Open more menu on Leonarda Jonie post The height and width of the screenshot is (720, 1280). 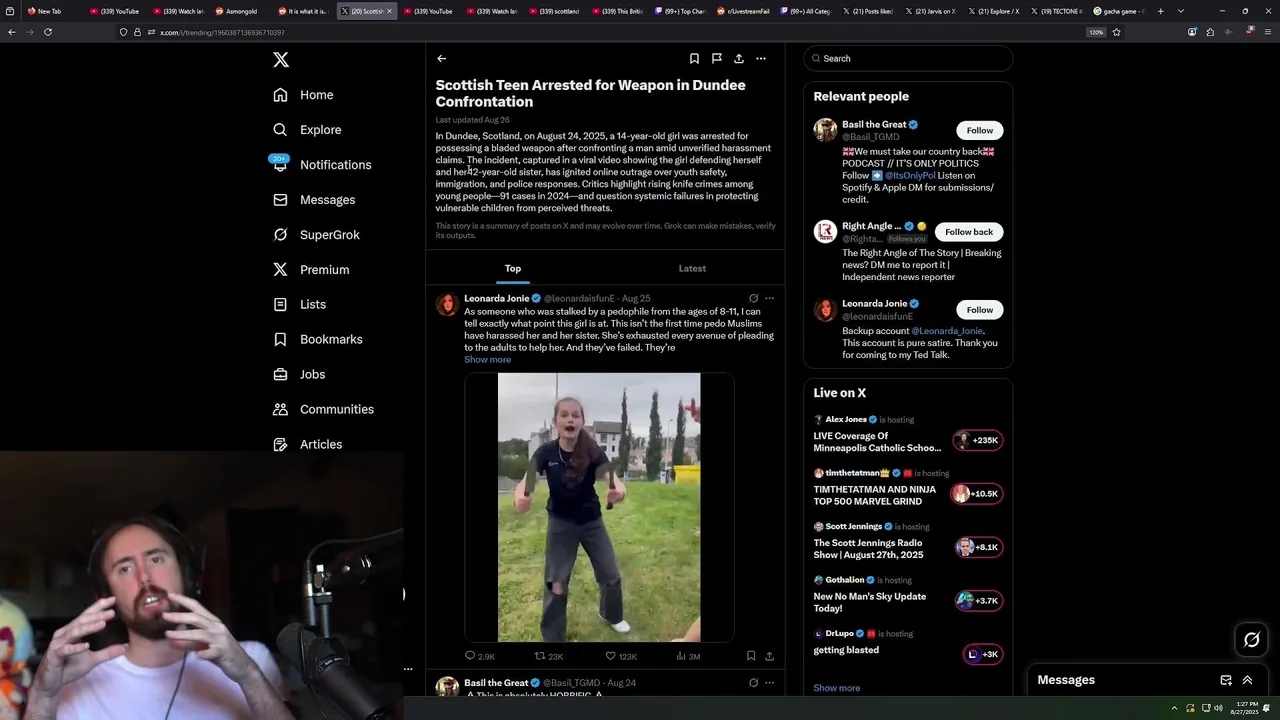click(x=769, y=298)
